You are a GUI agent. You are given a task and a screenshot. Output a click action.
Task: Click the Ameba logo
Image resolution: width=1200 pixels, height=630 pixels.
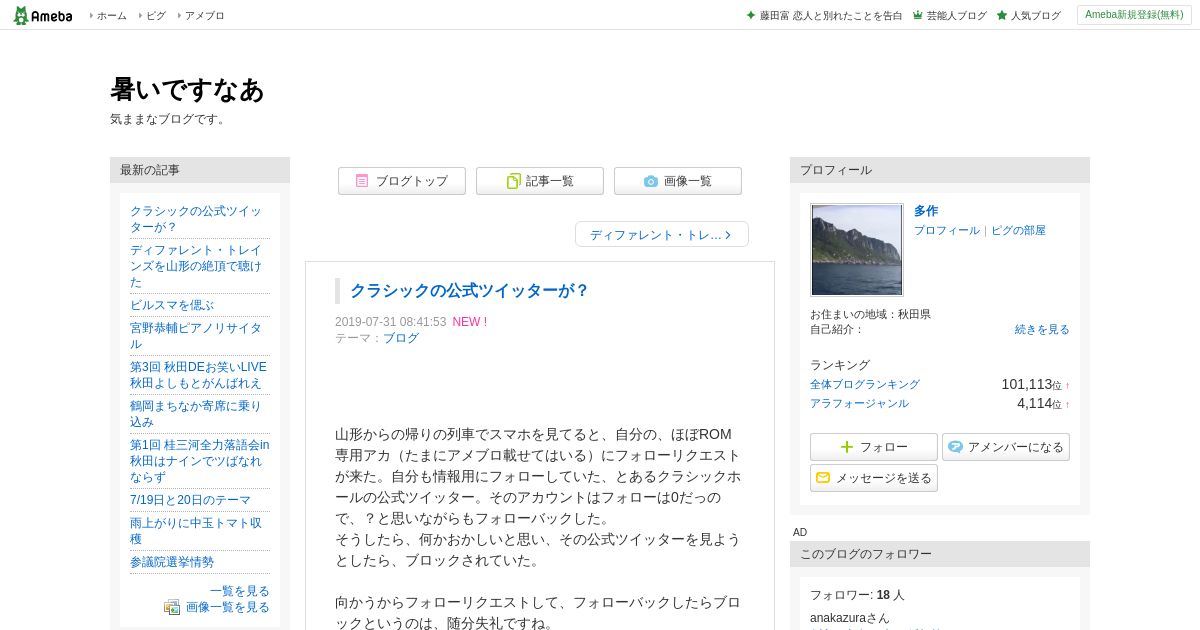click(42, 15)
